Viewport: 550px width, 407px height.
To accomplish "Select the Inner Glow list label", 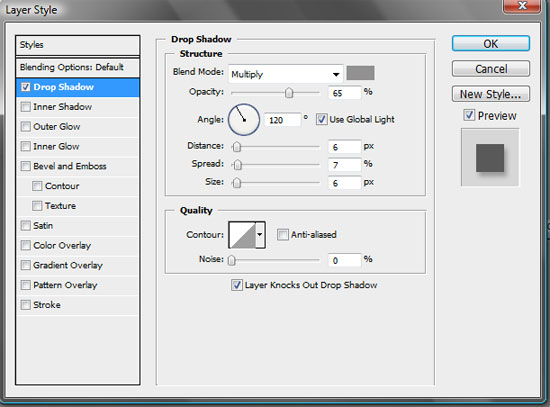I will click(56, 146).
